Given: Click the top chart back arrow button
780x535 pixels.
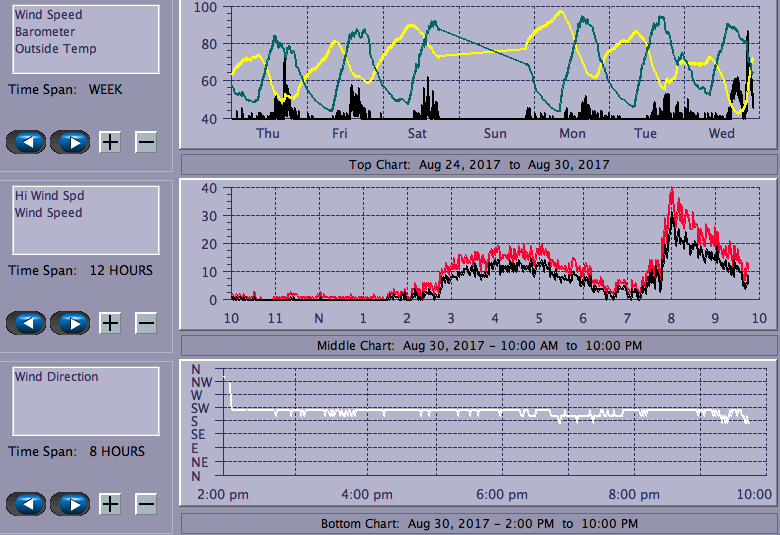Looking at the screenshot, I should tap(26, 142).
